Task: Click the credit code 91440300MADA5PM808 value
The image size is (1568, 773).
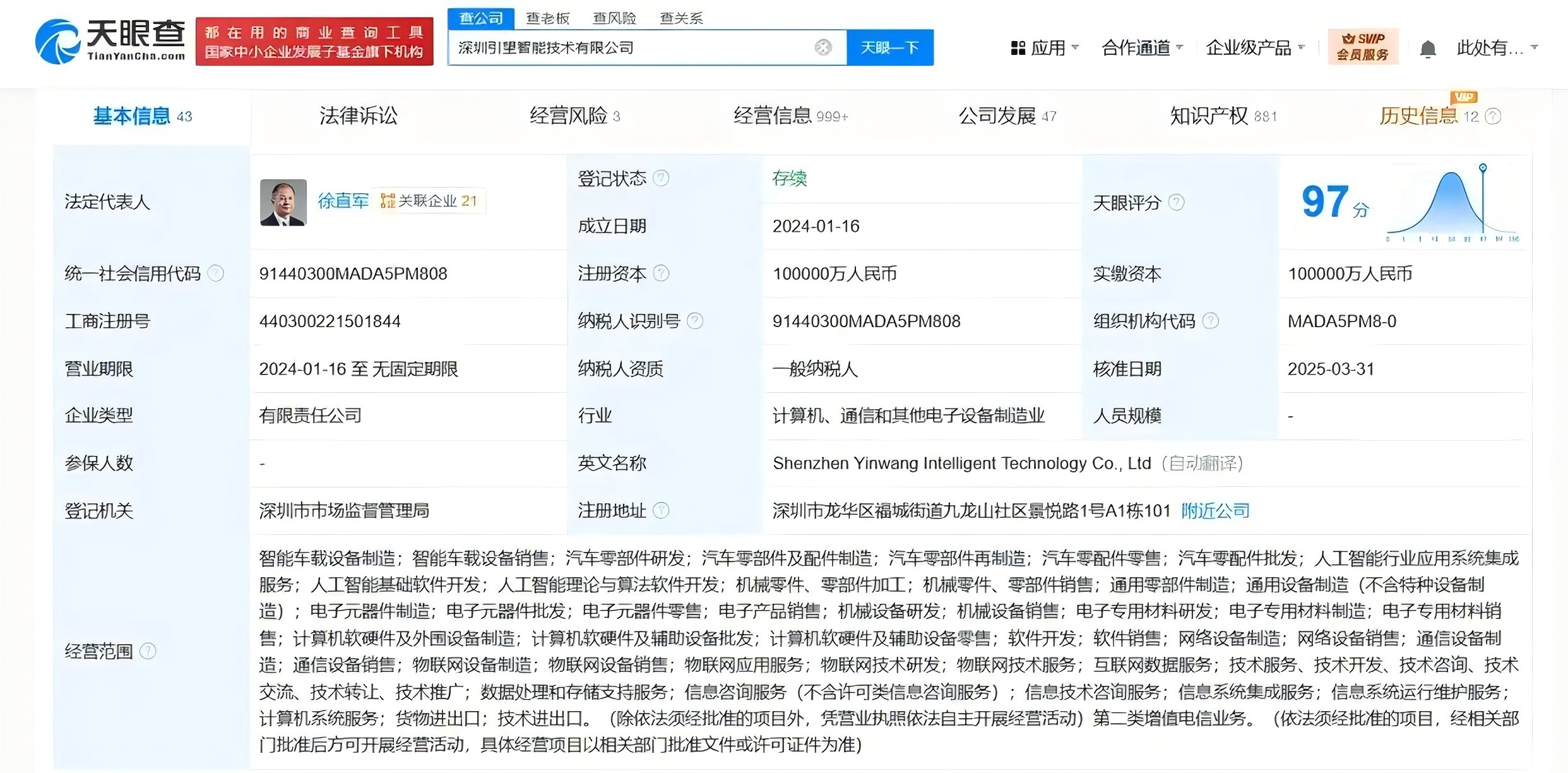Action: pos(353,273)
